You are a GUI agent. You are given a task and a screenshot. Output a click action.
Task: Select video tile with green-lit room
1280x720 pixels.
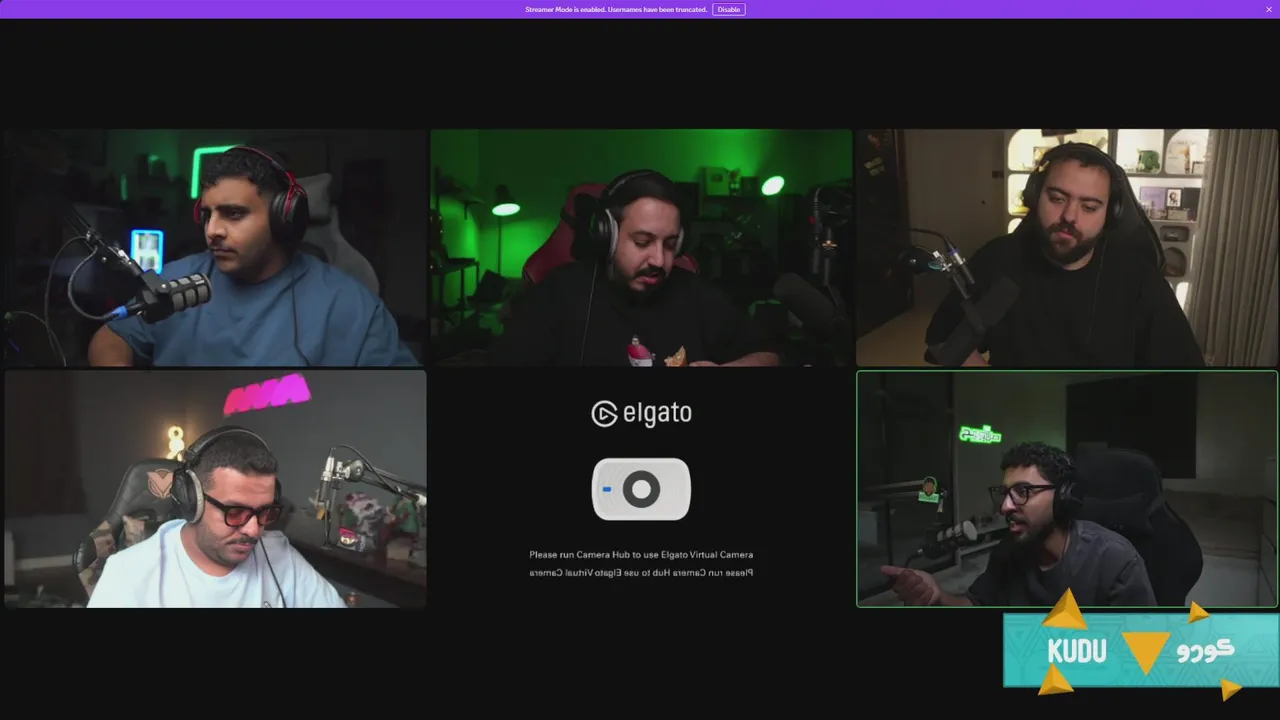tap(641, 247)
